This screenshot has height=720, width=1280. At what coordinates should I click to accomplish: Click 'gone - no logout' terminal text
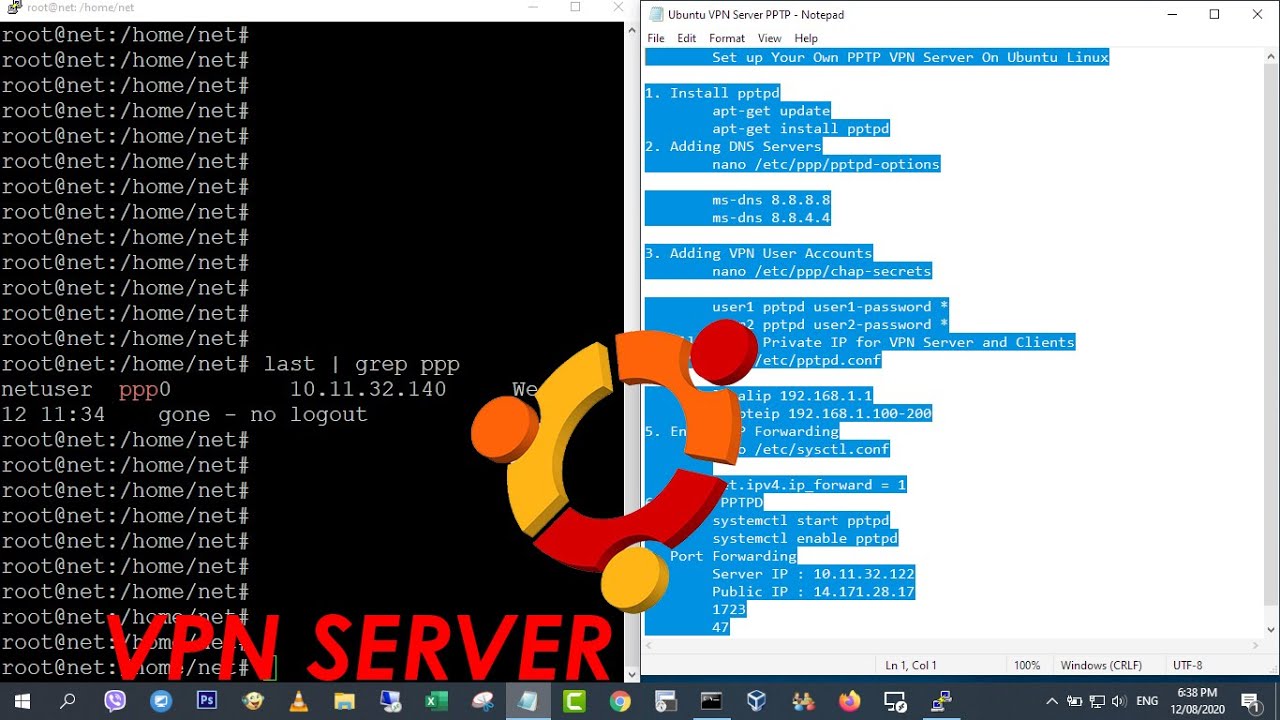pos(263,414)
